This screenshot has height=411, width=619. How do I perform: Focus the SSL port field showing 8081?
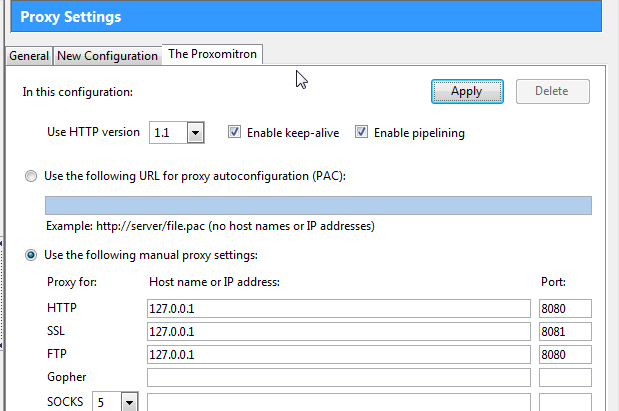pos(564,331)
